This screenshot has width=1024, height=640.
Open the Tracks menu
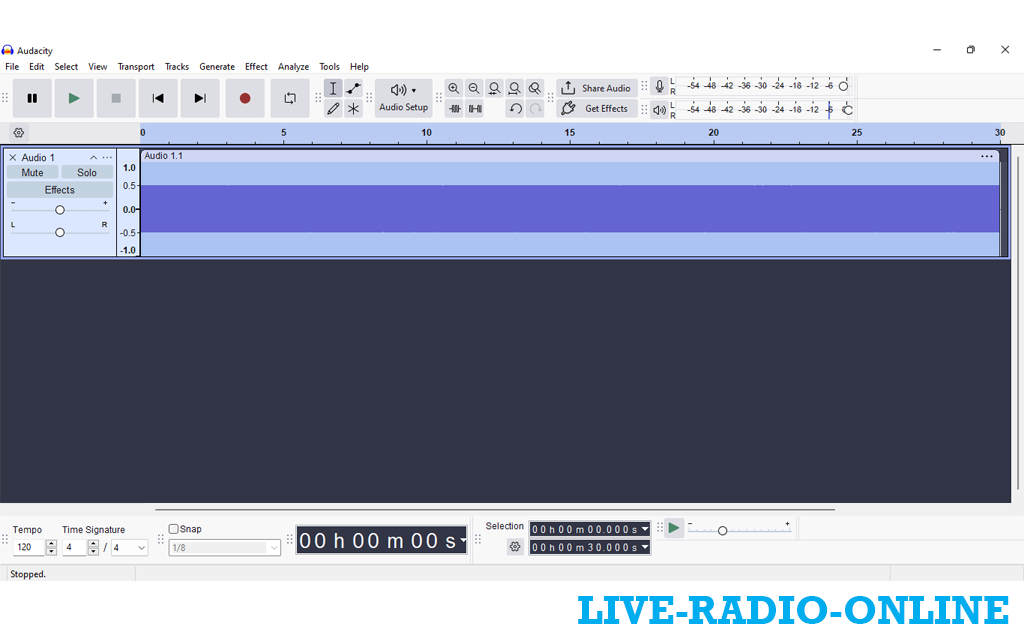click(176, 67)
